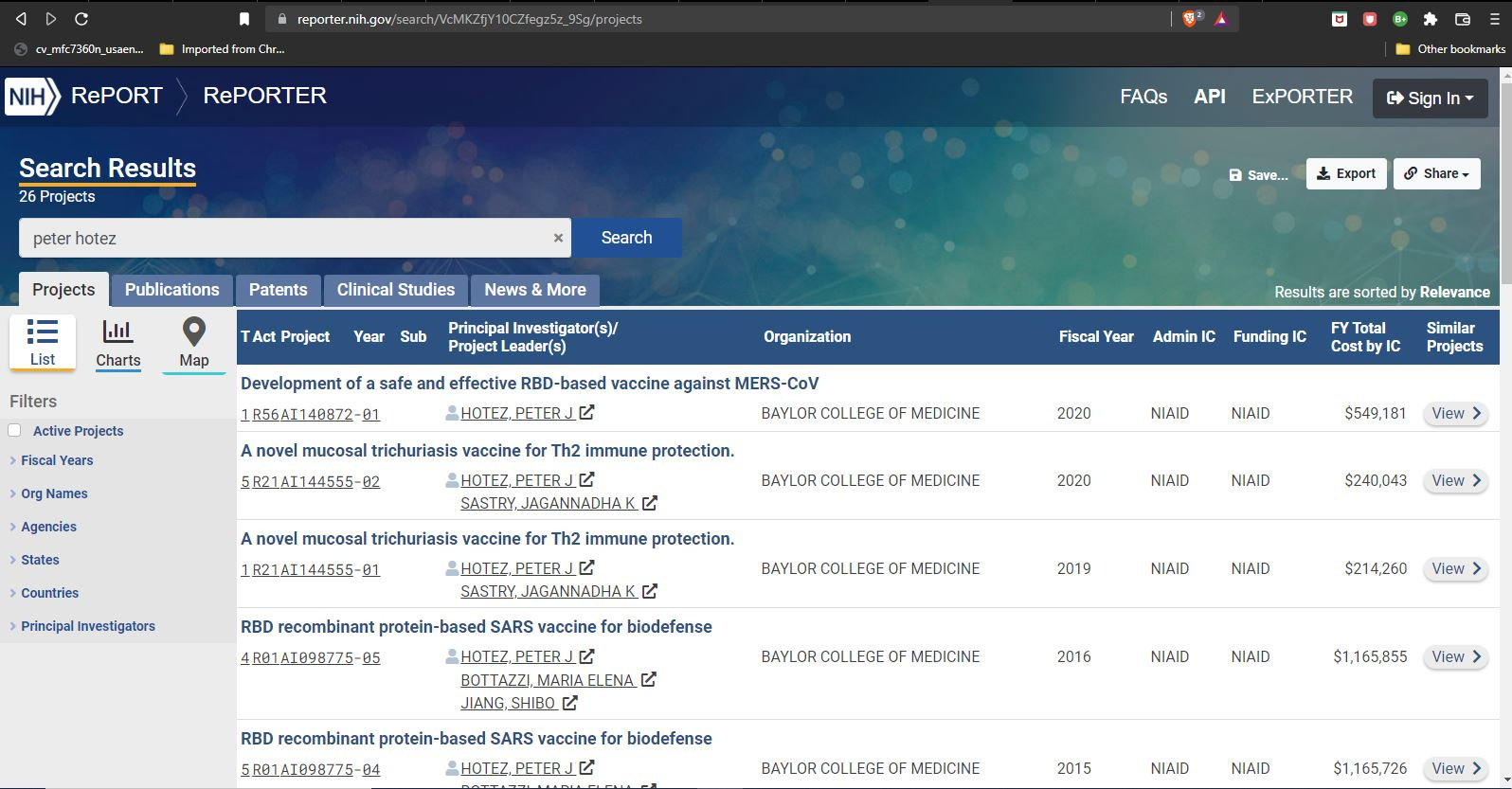Screen dimensions: 1512x789
Task: Go forward with the browser forward arrow
Action: (51, 19)
